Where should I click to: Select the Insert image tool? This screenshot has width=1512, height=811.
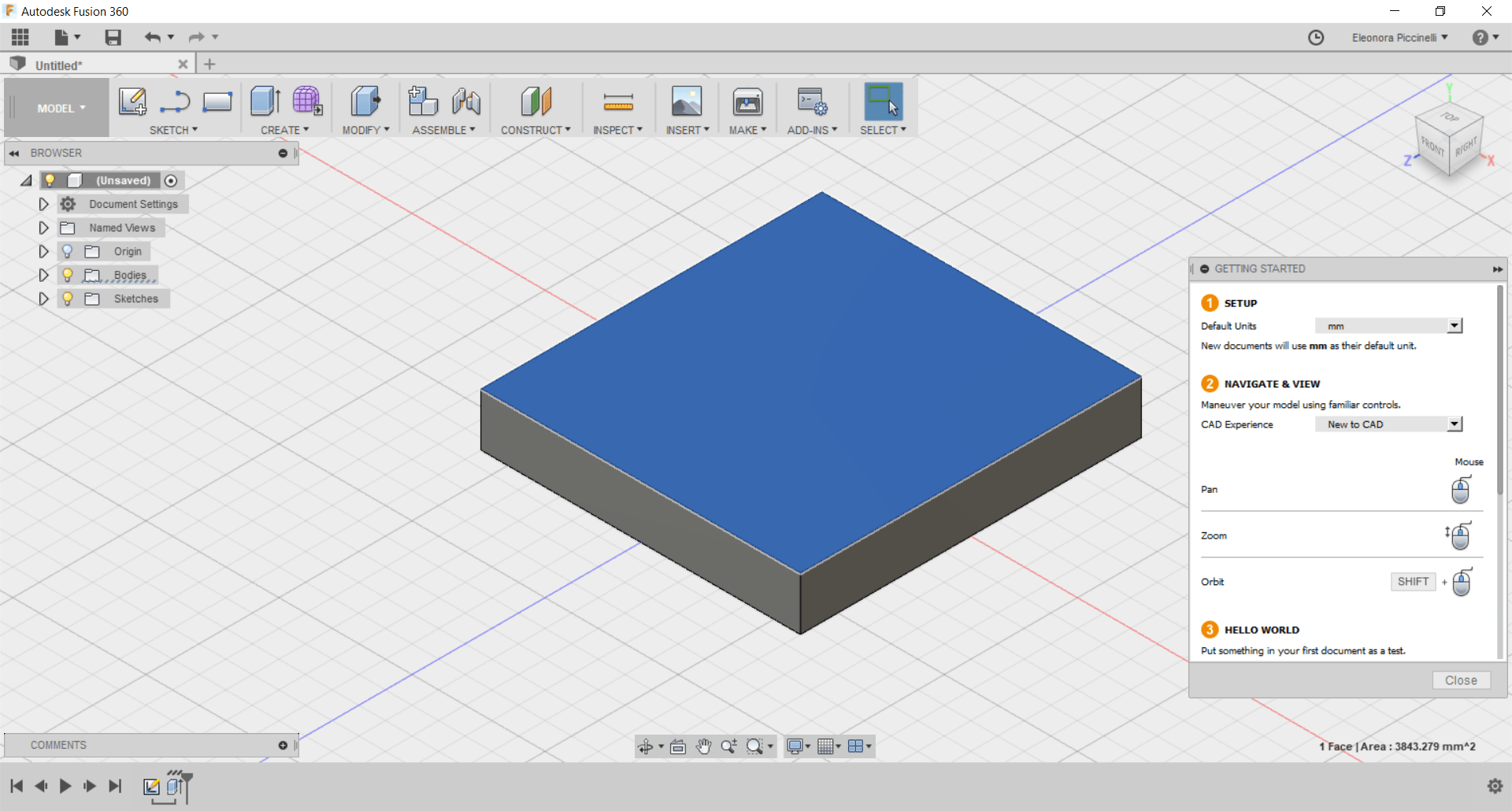687,102
